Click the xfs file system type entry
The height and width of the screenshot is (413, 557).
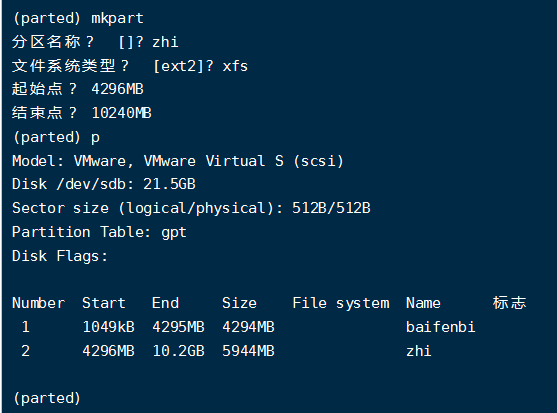coord(235,66)
